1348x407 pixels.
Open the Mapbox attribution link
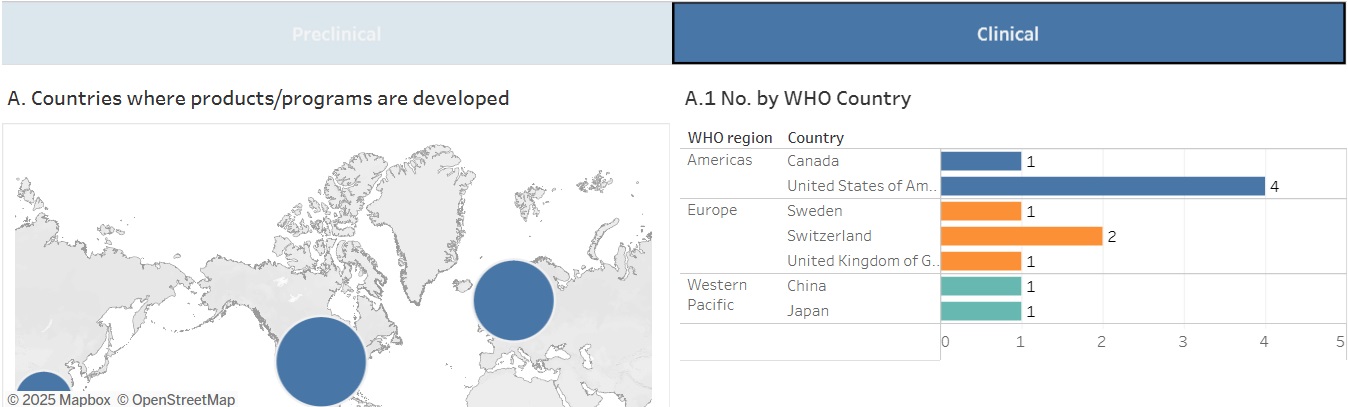tap(59, 400)
